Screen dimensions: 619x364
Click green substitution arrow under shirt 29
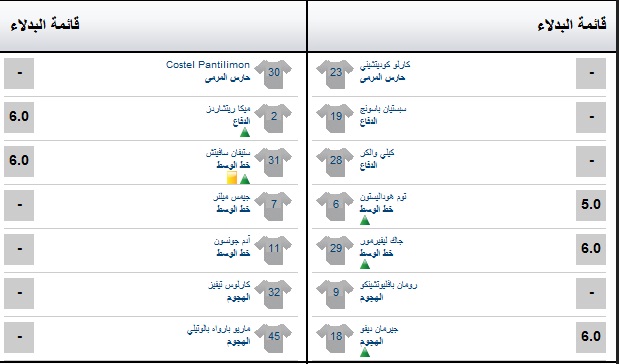coord(365,264)
